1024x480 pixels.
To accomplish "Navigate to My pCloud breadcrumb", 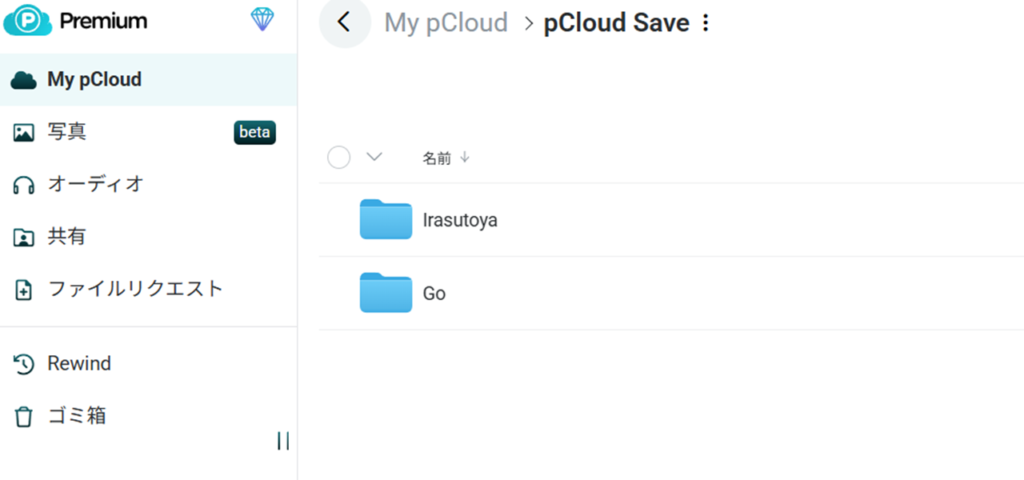I will point(446,23).
